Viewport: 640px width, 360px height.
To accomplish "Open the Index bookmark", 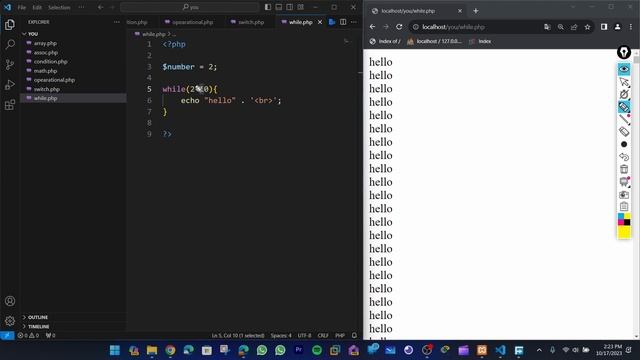I will tap(480, 41).
